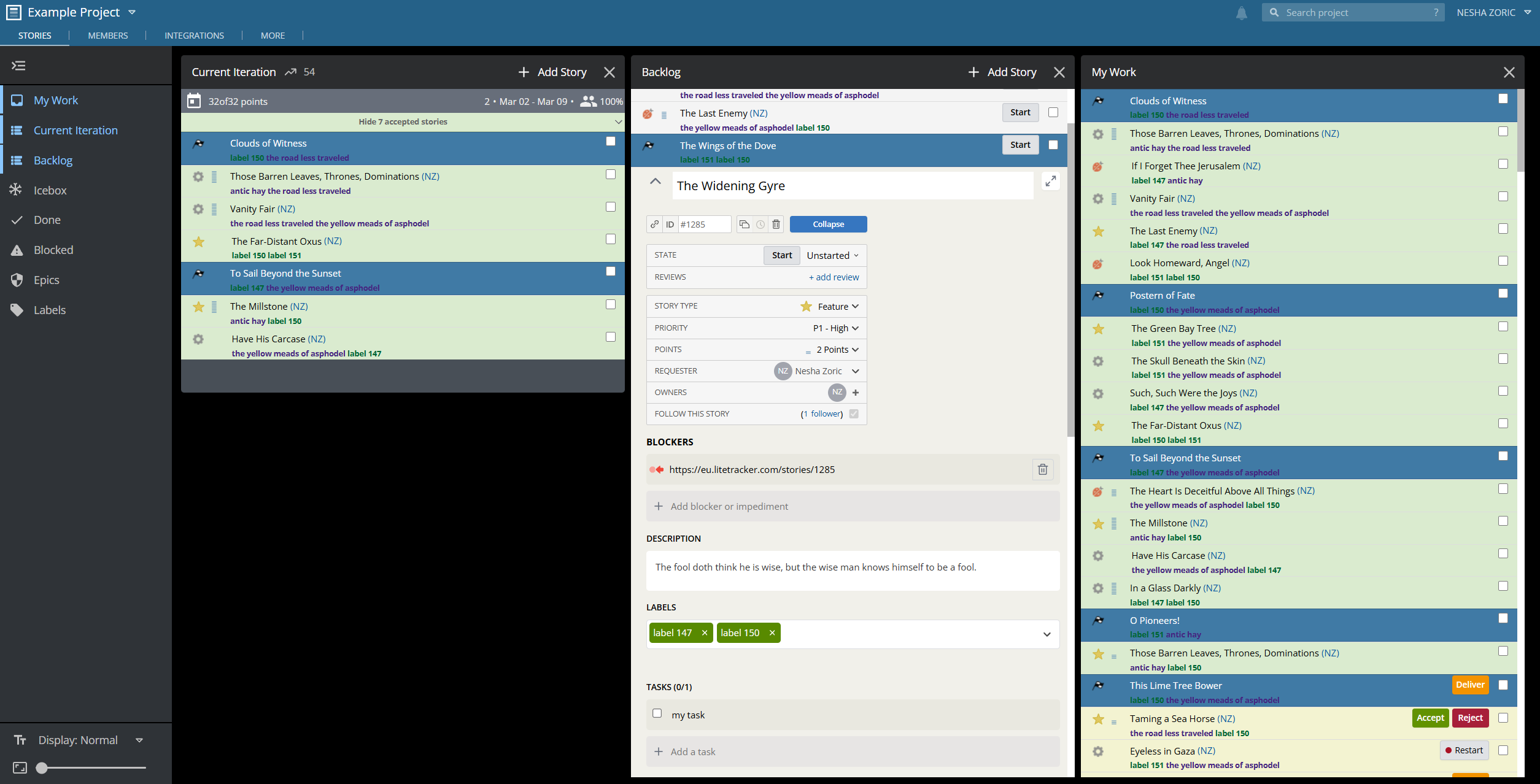The height and width of the screenshot is (784, 1540).
Task: Open the Story Type Feature dropdown
Action: click(x=830, y=306)
